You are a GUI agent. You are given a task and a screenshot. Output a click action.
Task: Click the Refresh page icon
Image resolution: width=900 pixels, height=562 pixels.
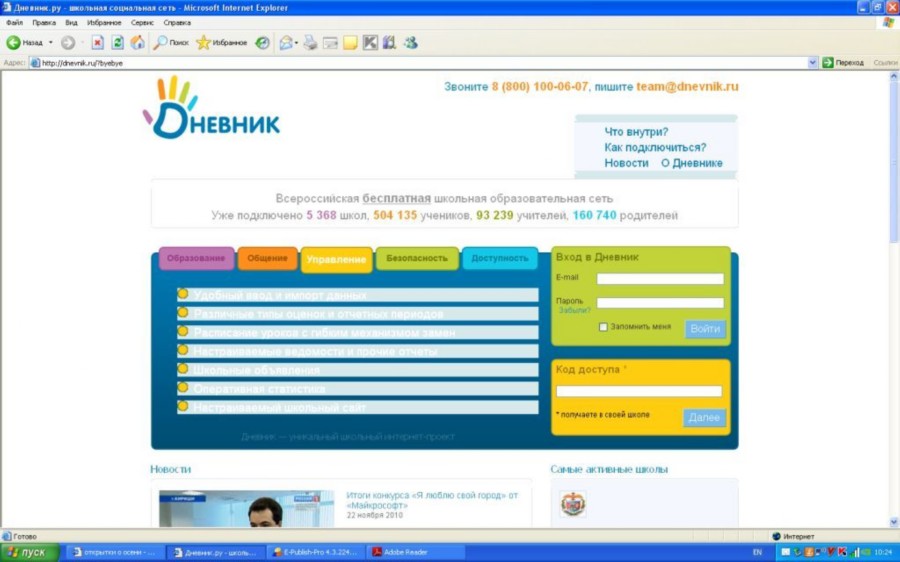118,42
